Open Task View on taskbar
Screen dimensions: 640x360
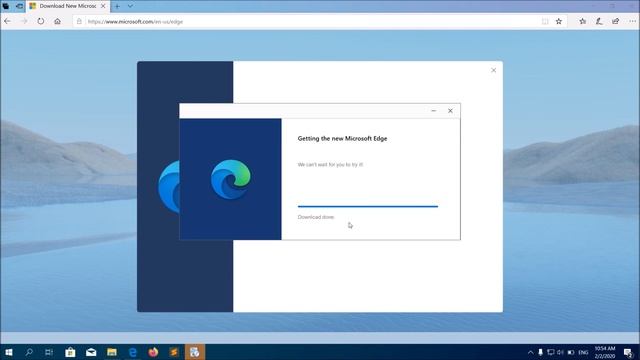[x=49, y=352]
